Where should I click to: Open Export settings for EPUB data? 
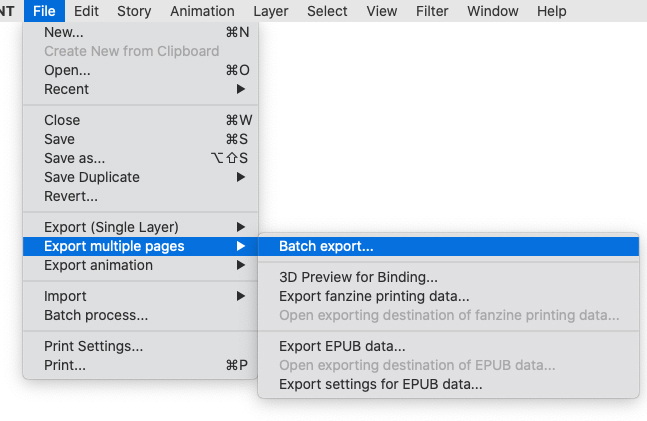380,384
